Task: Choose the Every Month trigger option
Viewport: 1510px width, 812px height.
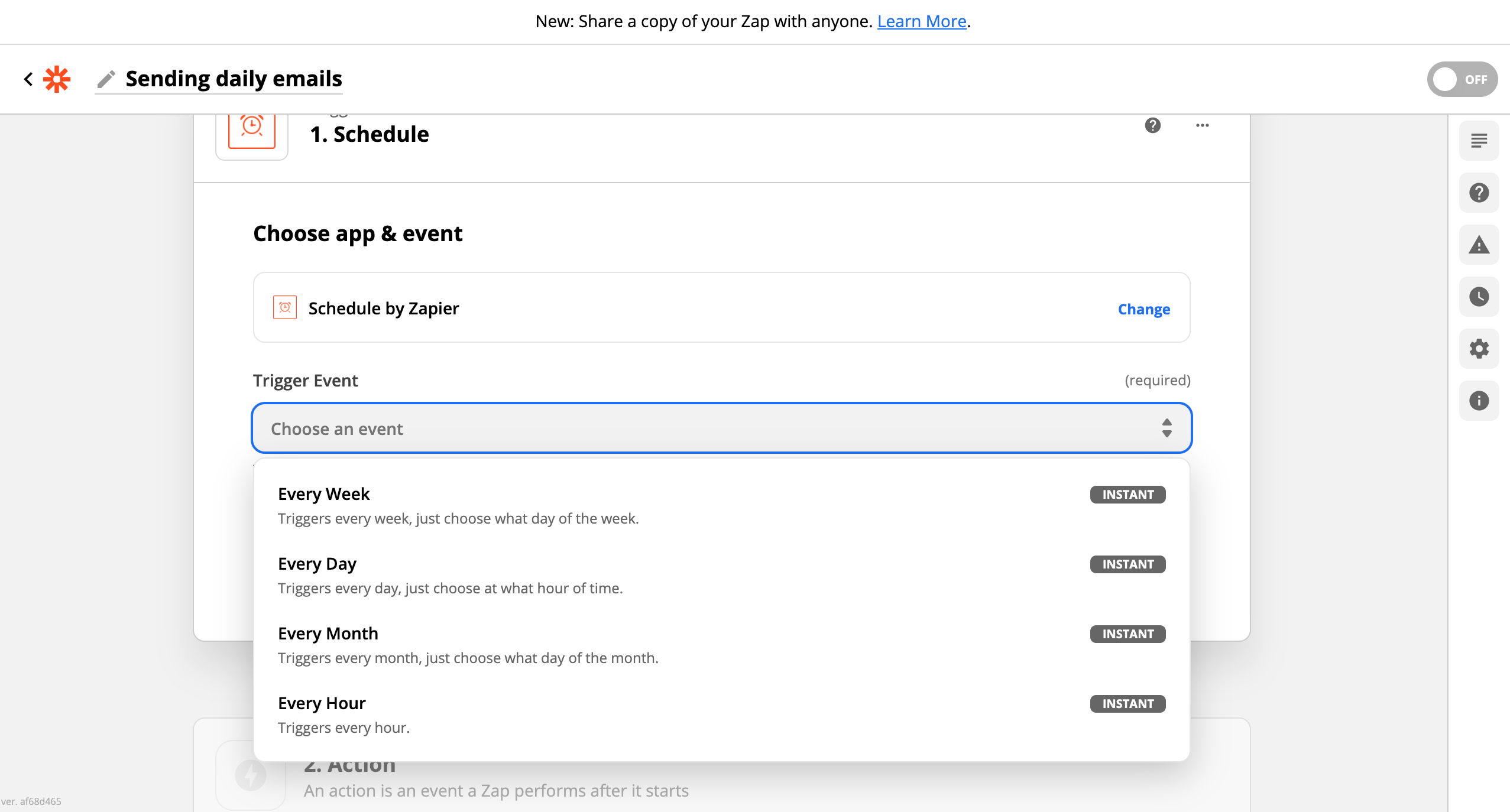Action: tap(721, 645)
